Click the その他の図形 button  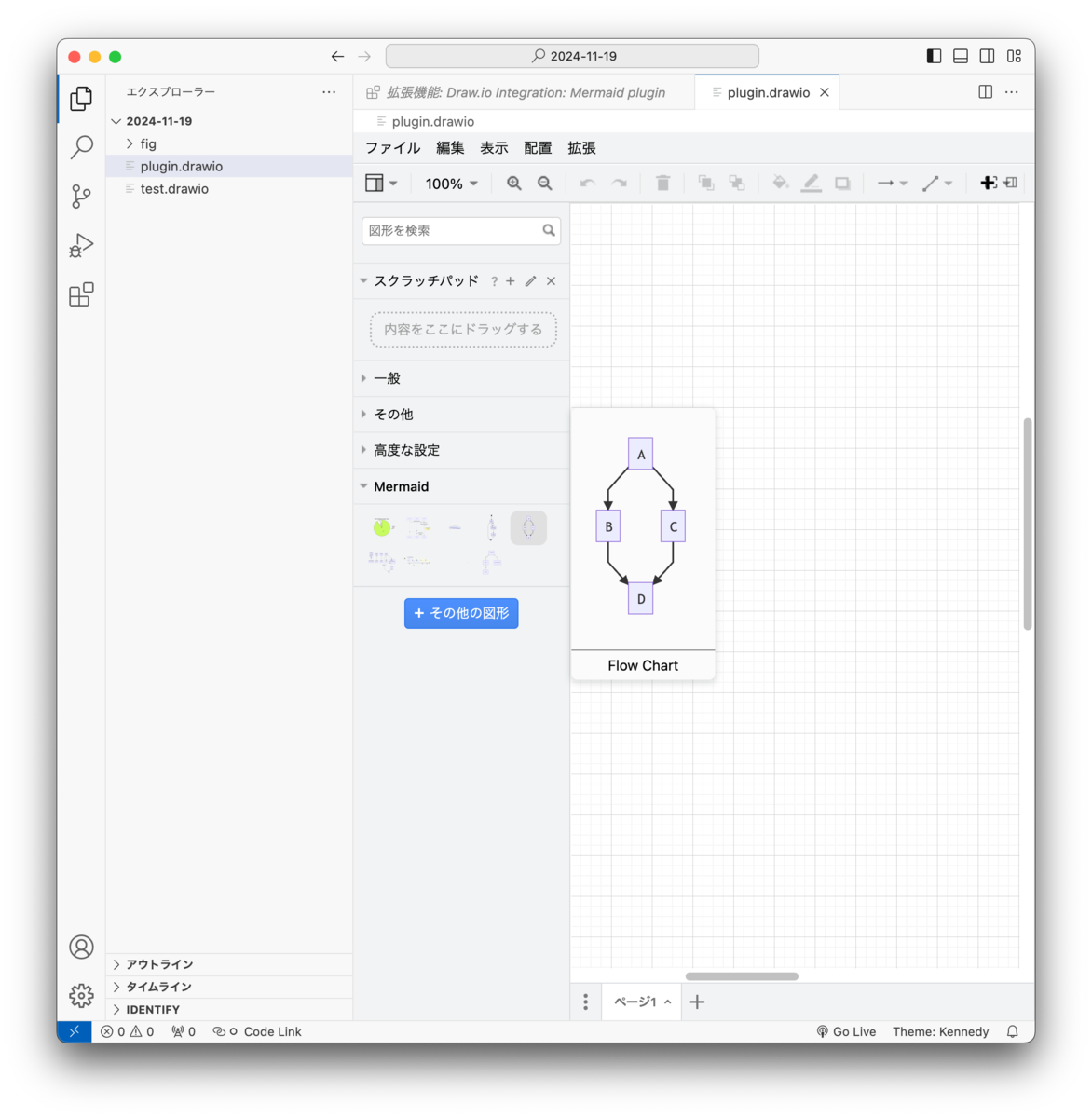460,613
